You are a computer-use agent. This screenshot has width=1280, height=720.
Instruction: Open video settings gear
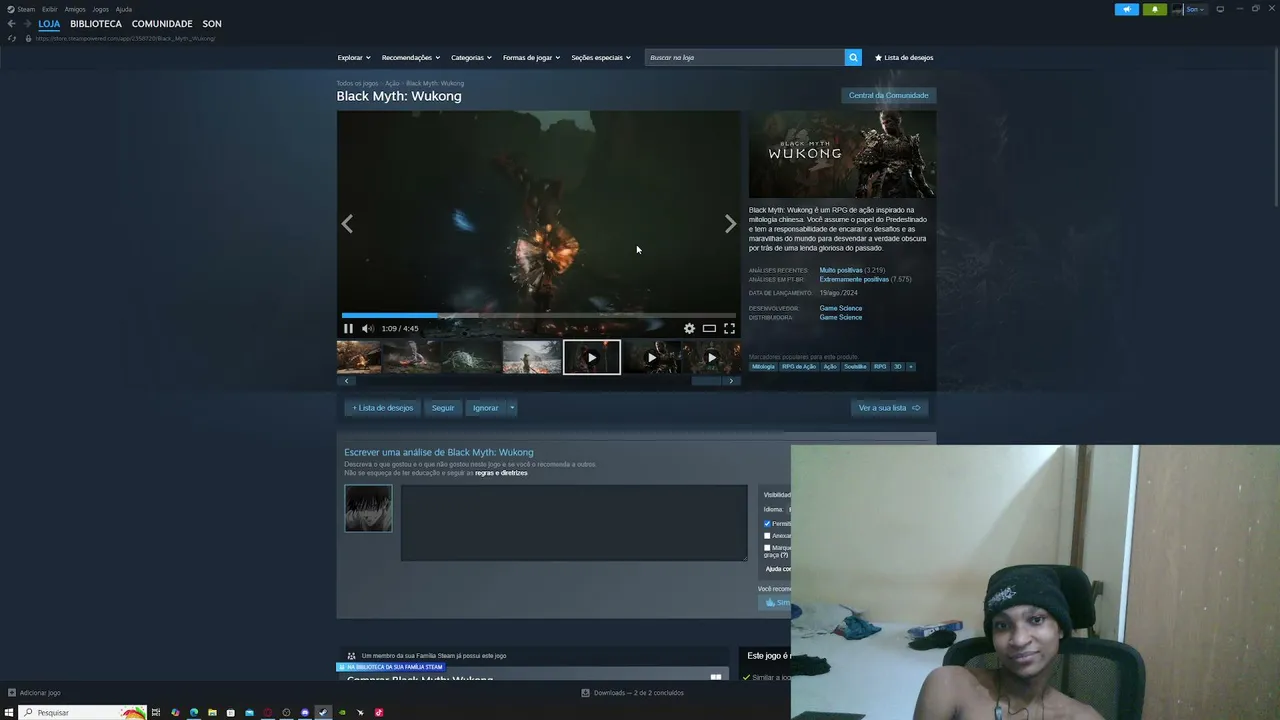(x=689, y=328)
